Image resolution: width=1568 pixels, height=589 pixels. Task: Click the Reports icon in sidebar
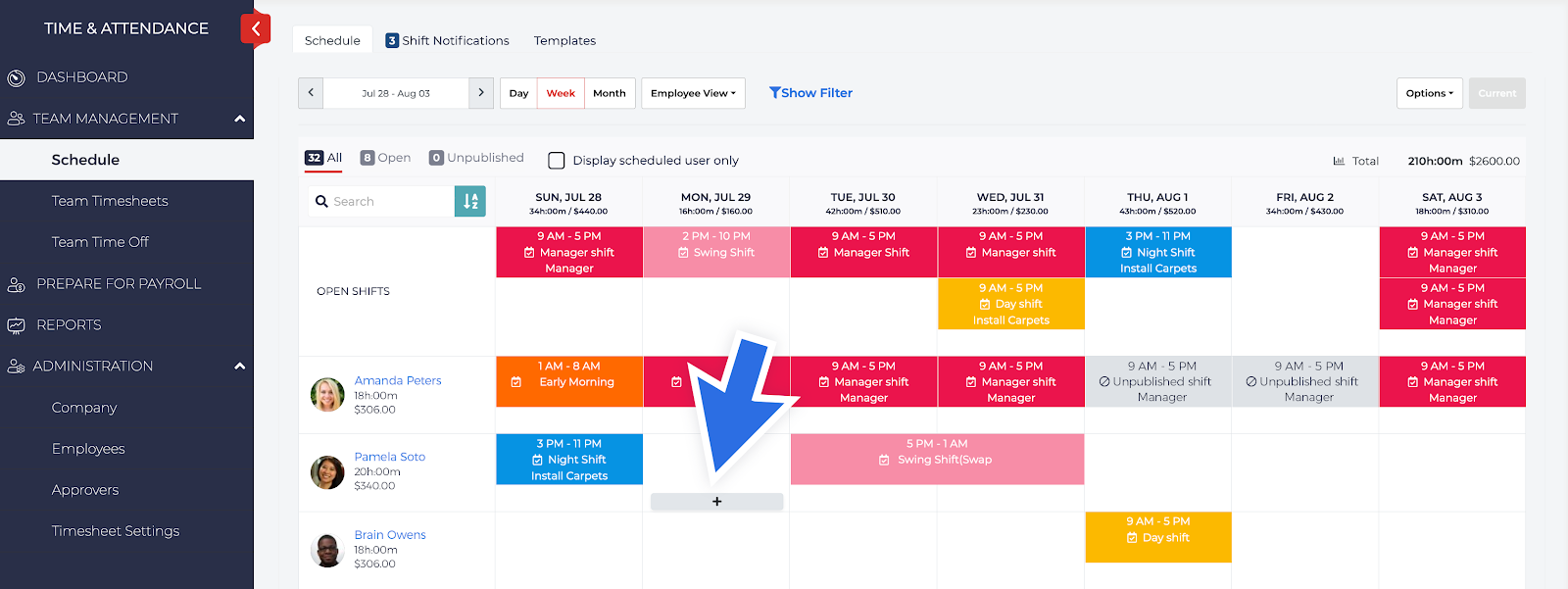pyautogui.click(x=16, y=325)
